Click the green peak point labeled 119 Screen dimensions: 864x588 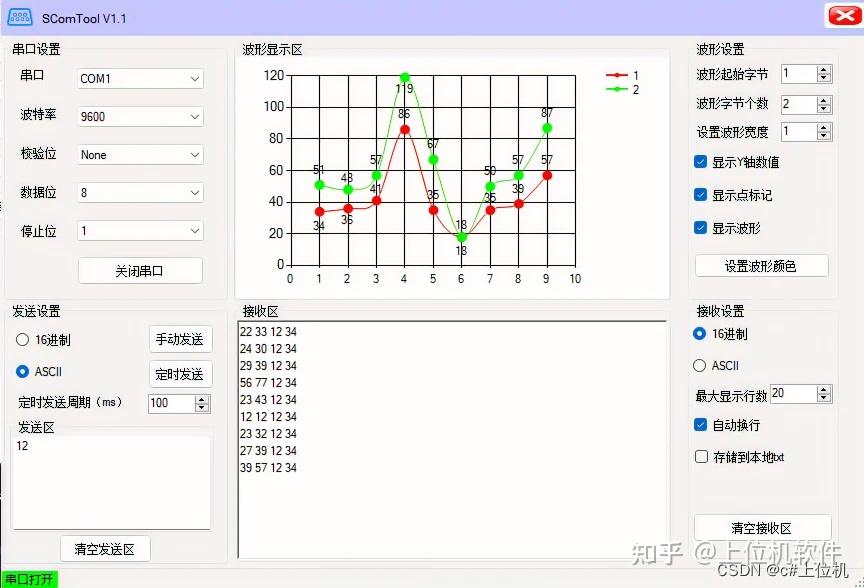click(405, 77)
